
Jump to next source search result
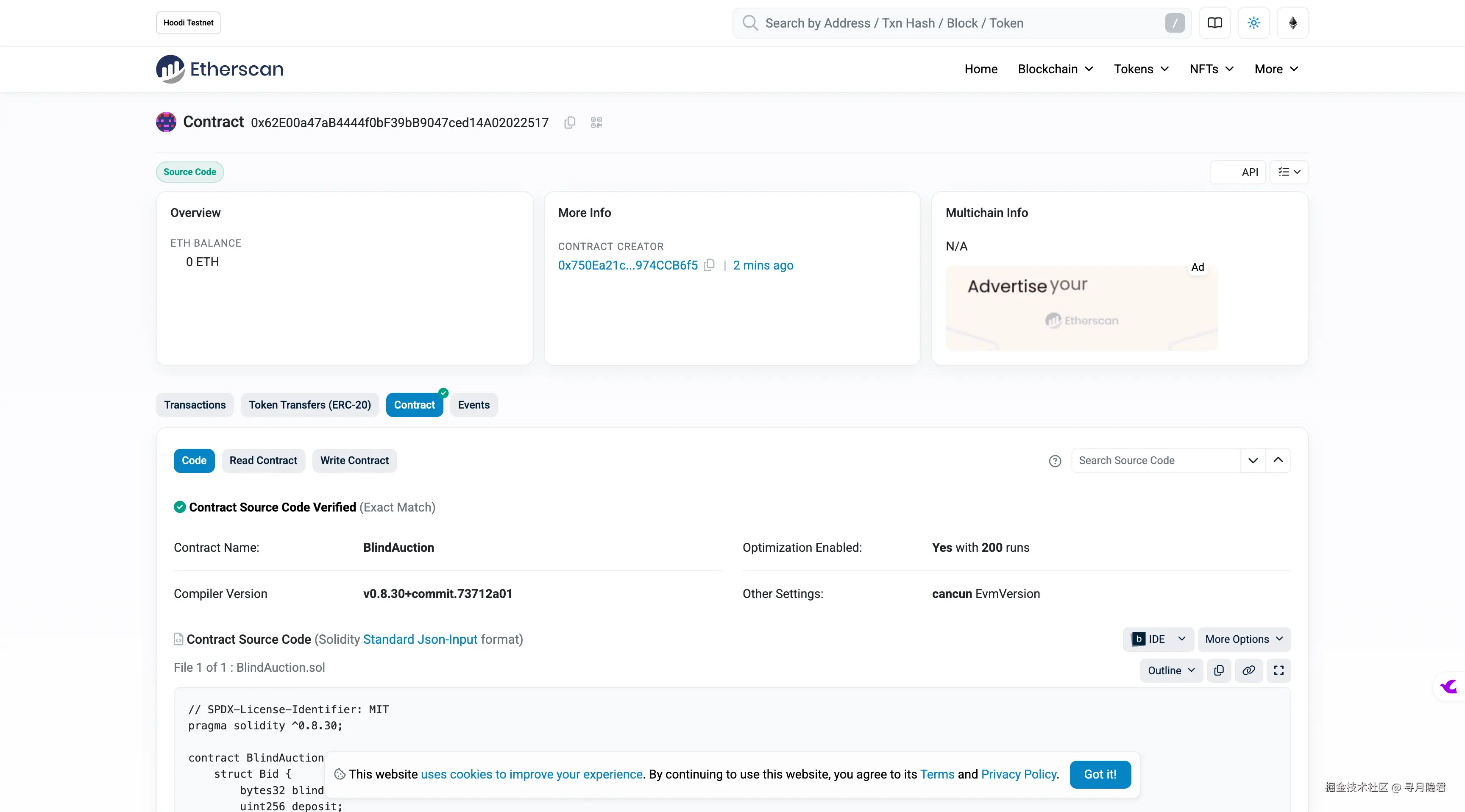tap(1253, 461)
